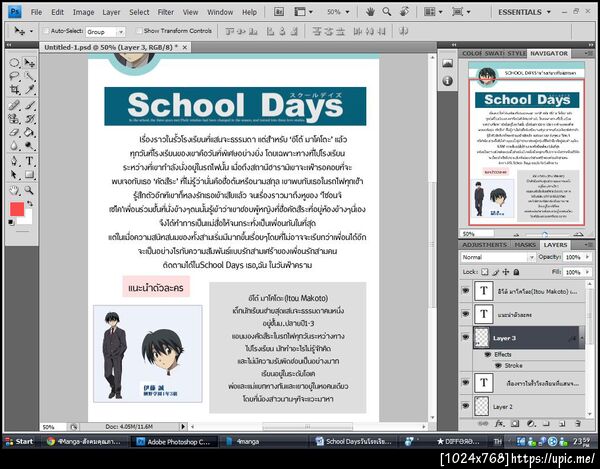The width and height of the screenshot is (600, 469).
Task: Enable the Auto-Select checkbox
Action: tap(46, 31)
